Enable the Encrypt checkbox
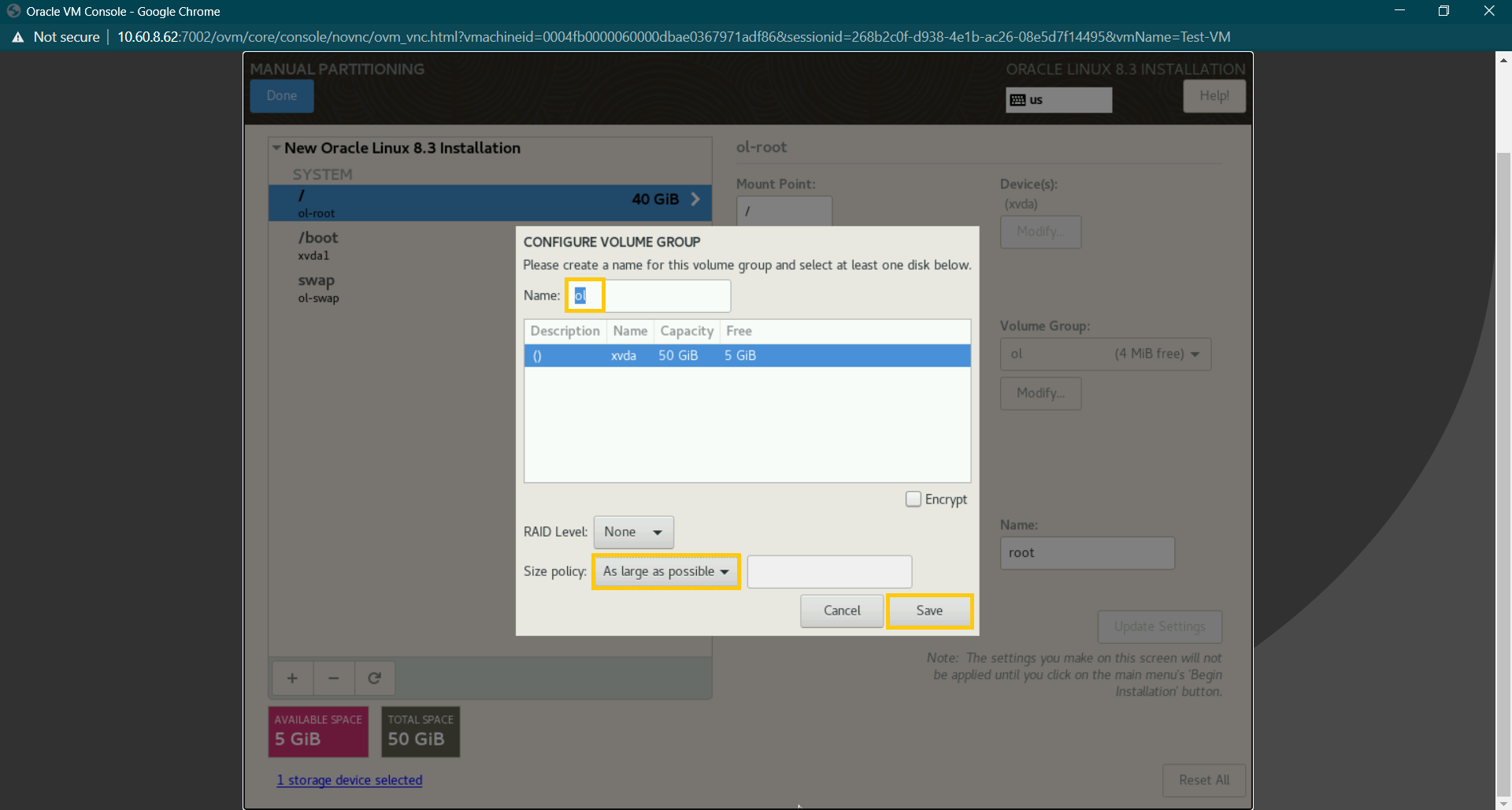Screen dimensions: 1512x810 913,500
